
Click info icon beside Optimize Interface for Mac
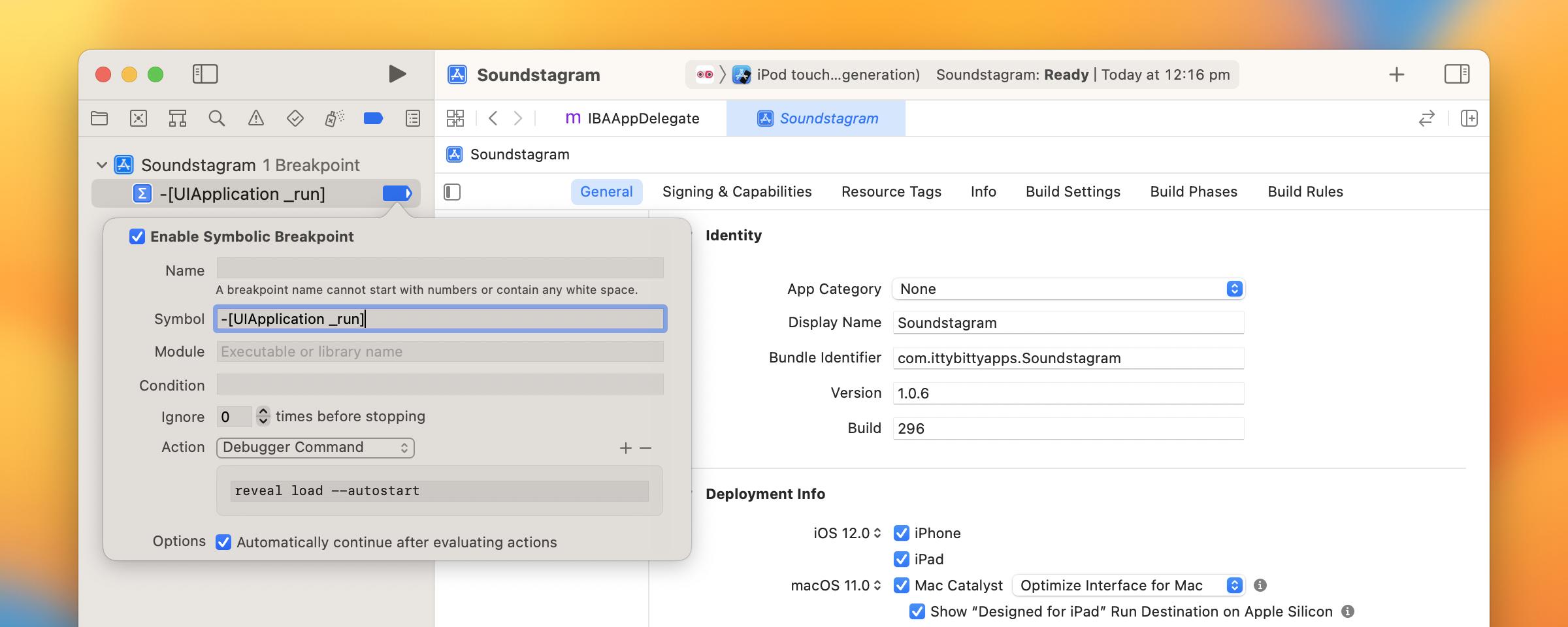pyautogui.click(x=1260, y=585)
